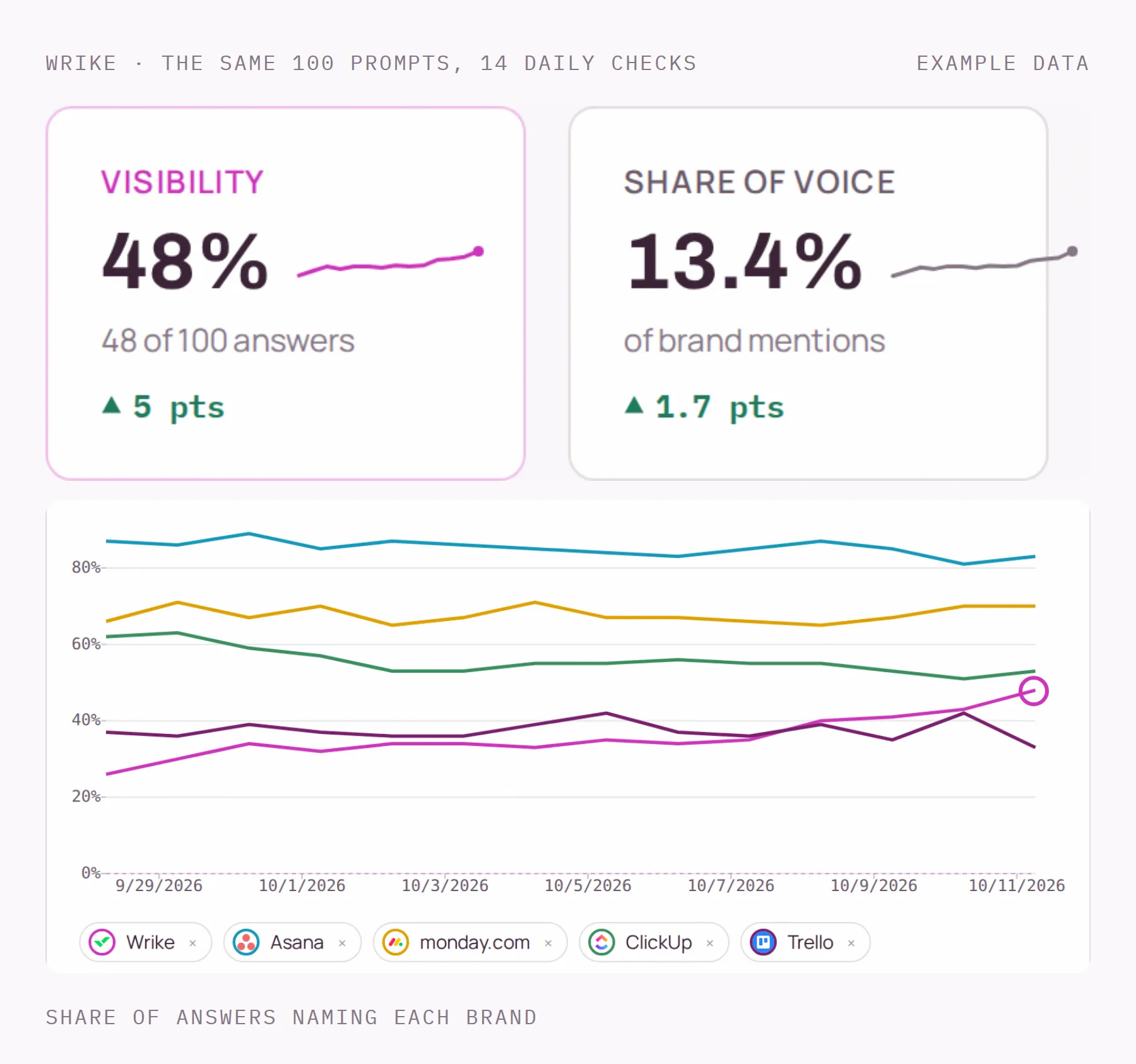Remove the ClickUp chip via its x
The height and width of the screenshot is (1064, 1136).
coord(710,943)
